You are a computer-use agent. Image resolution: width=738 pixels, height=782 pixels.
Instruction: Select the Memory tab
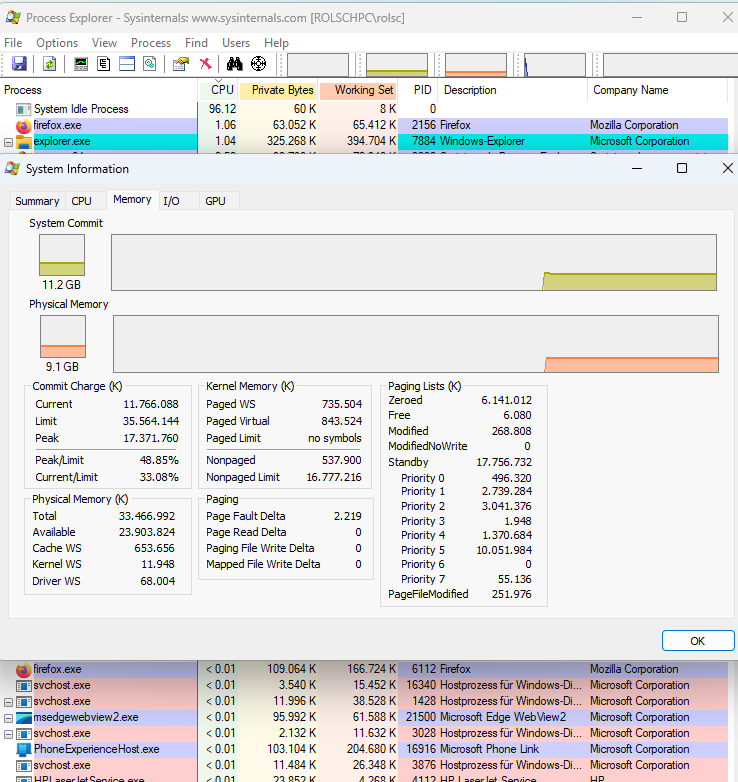click(x=132, y=199)
